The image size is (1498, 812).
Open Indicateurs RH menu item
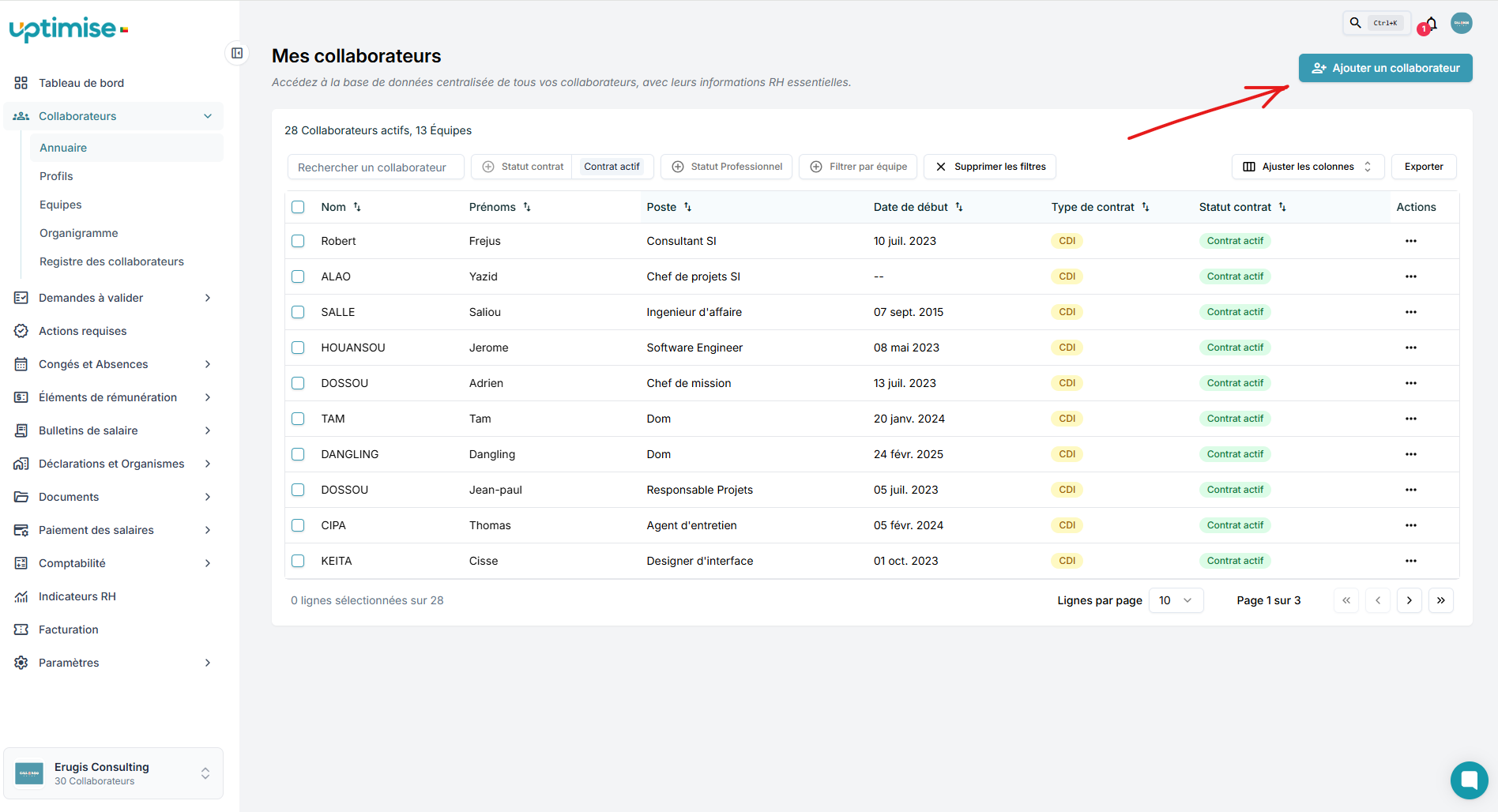113,596
